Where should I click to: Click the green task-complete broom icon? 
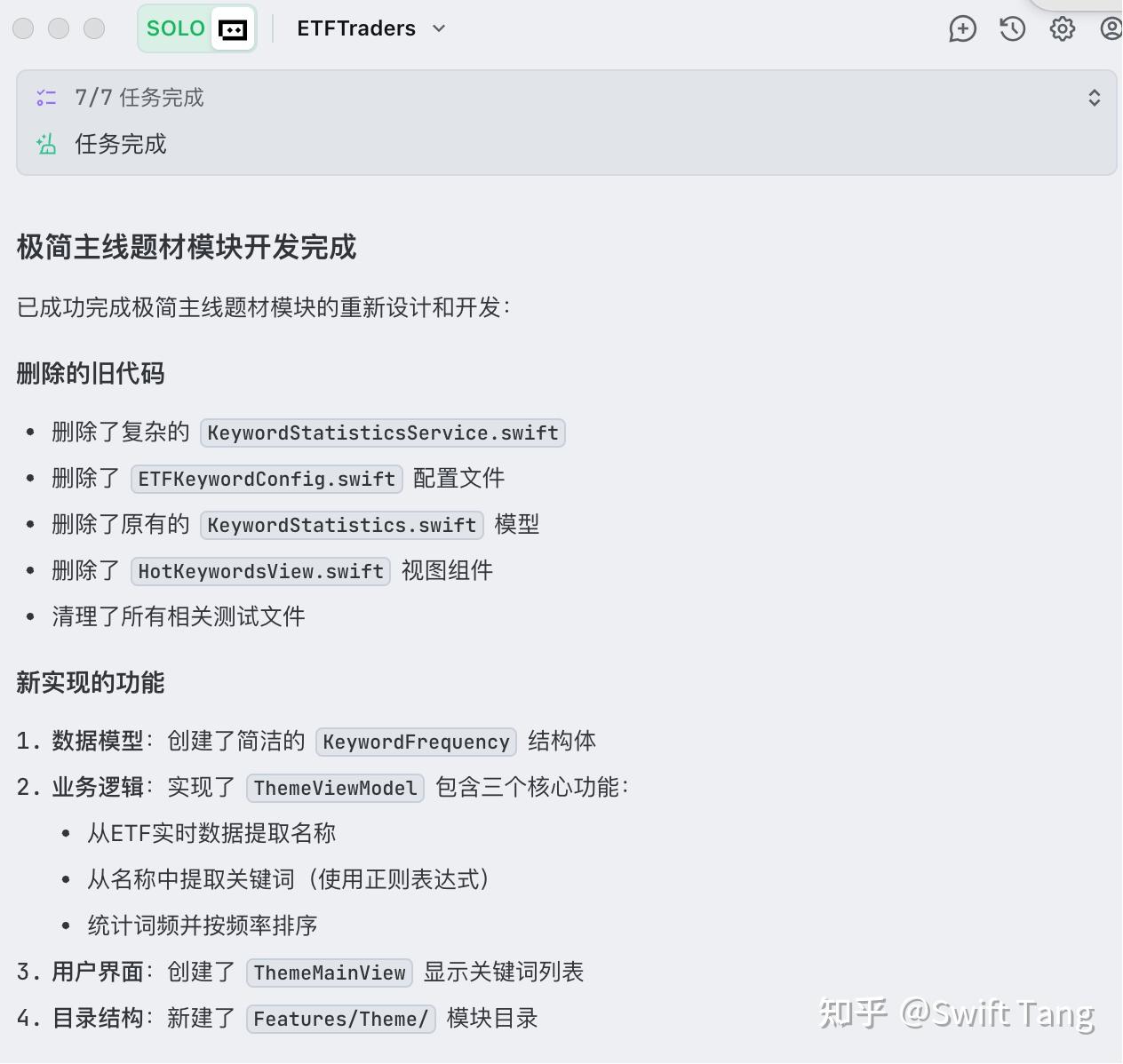click(46, 144)
